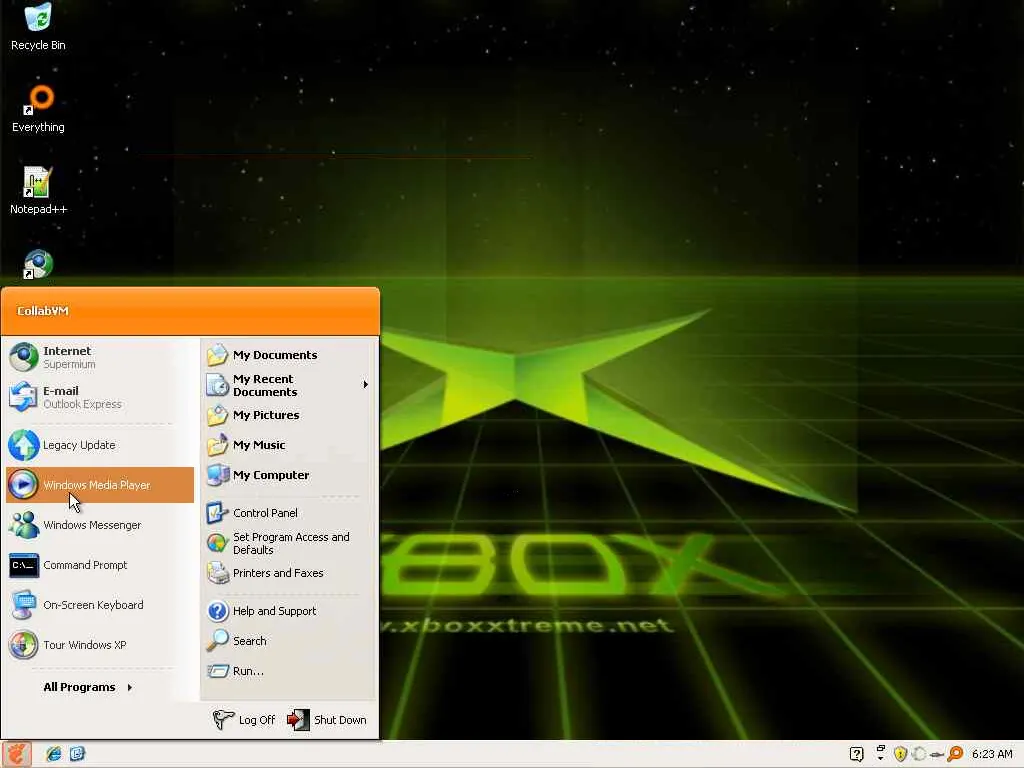Screen dimensions: 1024x768
Task: Click the Set Program Access icon
Action: [x=217, y=543]
